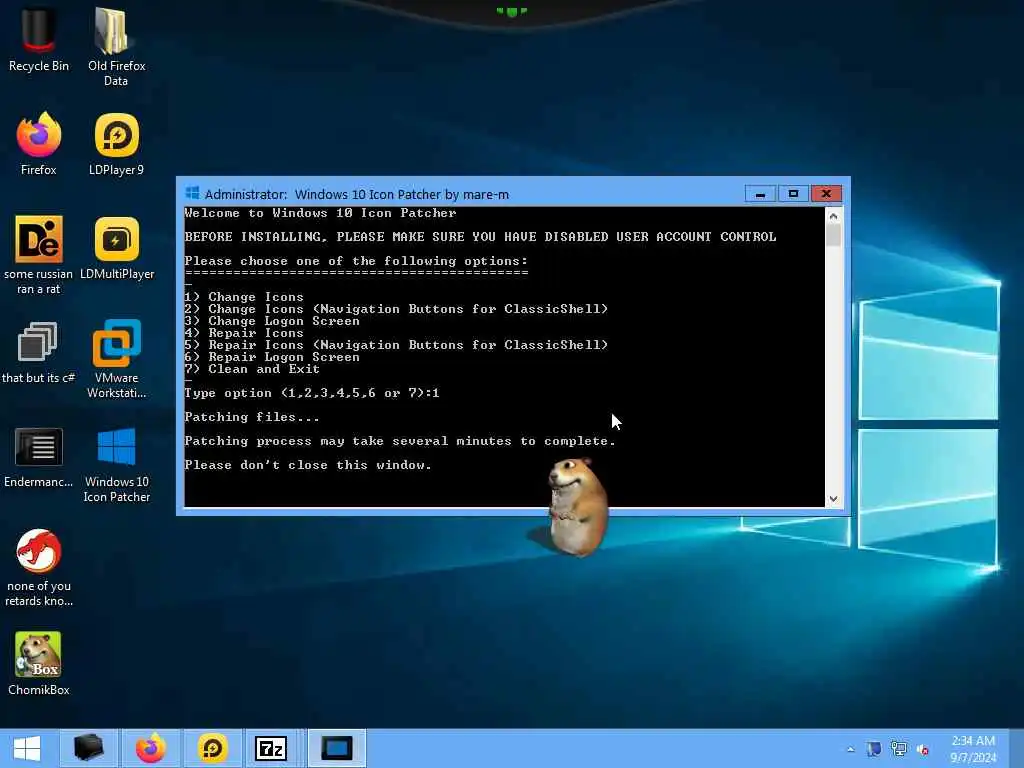This screenshot has width=1024, height=768.
Task: Click the '7) Clean and Exit' line
Action: [252, 369]
